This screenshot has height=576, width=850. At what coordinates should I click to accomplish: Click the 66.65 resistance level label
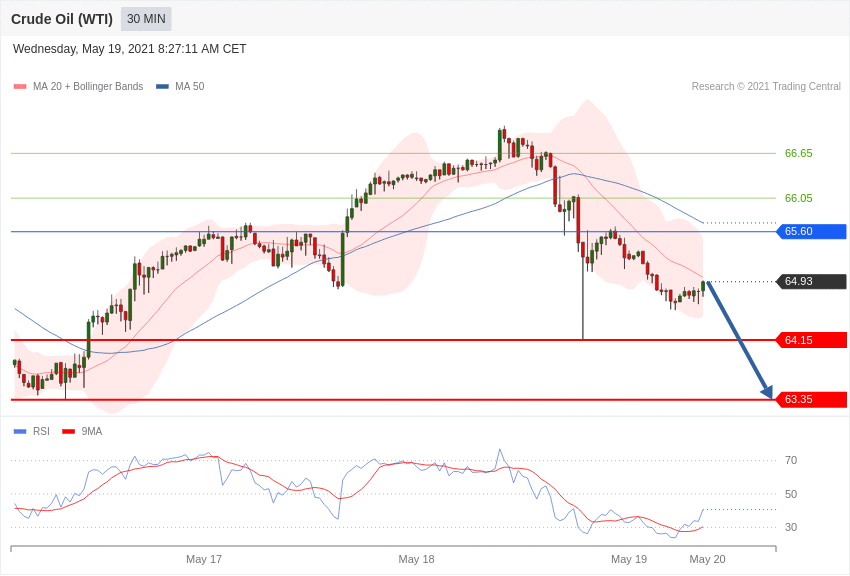pos(799,153)
